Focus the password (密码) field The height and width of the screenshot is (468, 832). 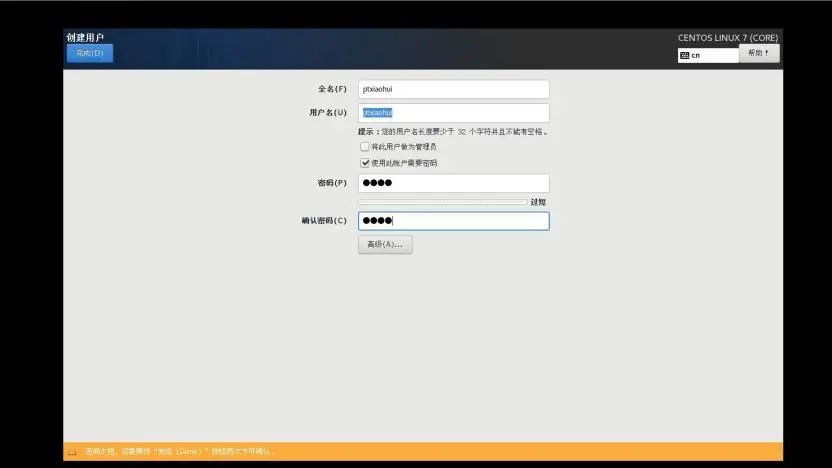pyautogui.click(x=454, y=183)
